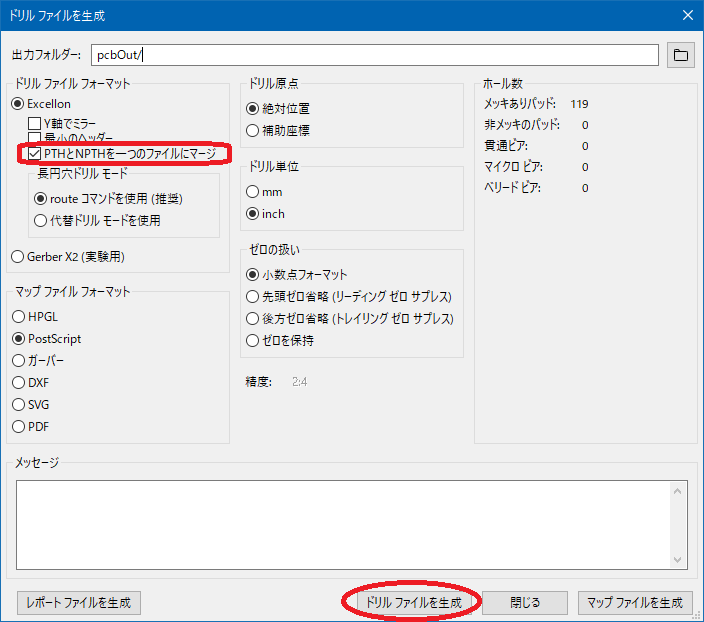Select Gerber X2 (実験用) format
The height and width of the screenshot is (622, 704).
[18, 257]
